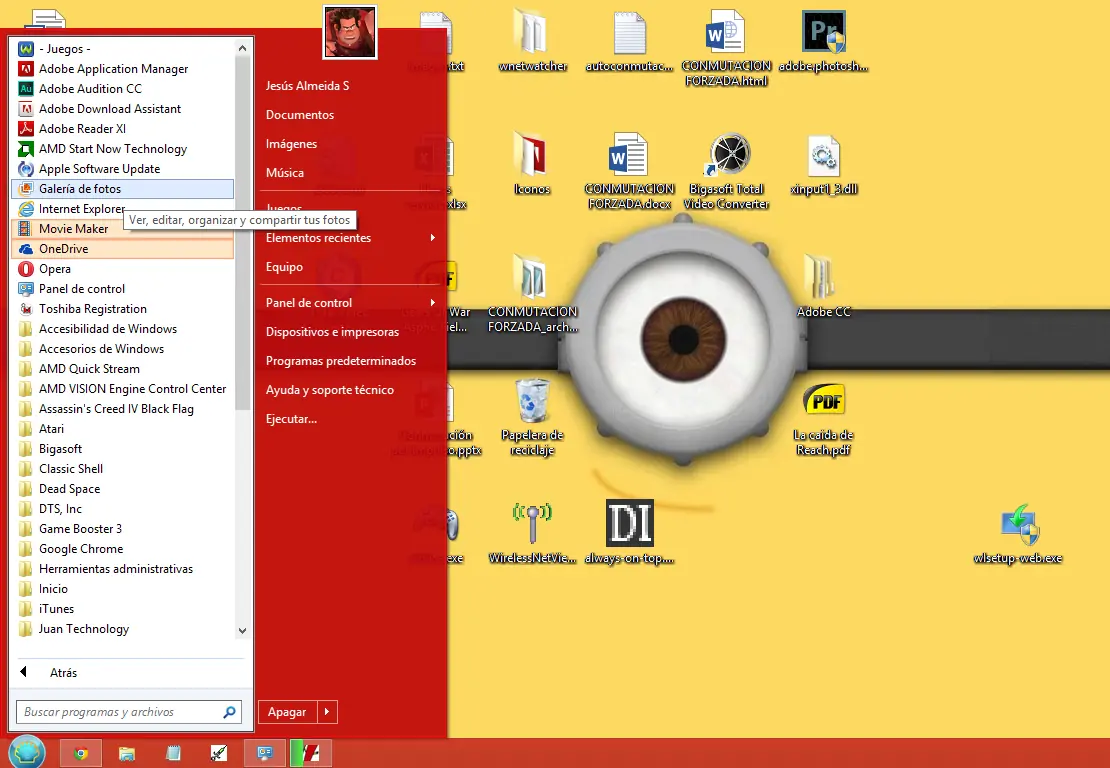Select CONMUTACION FORZADA.docx desktop file

click(629, 172)
